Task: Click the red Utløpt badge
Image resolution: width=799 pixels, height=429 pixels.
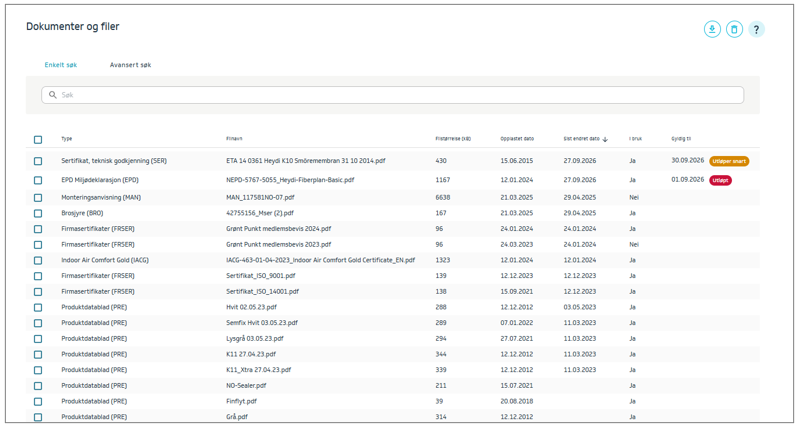Action: 721,180
